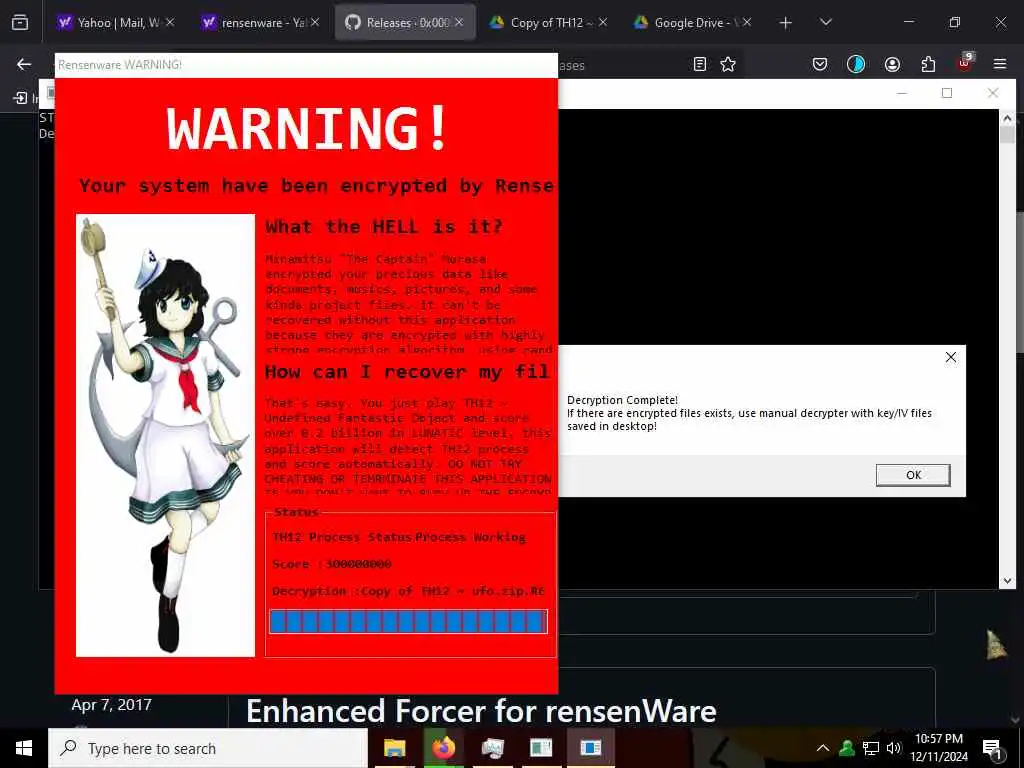Open File Explorer from the taskbar
This screenshot has height=768, width=1024.
[x=394, y=748]
